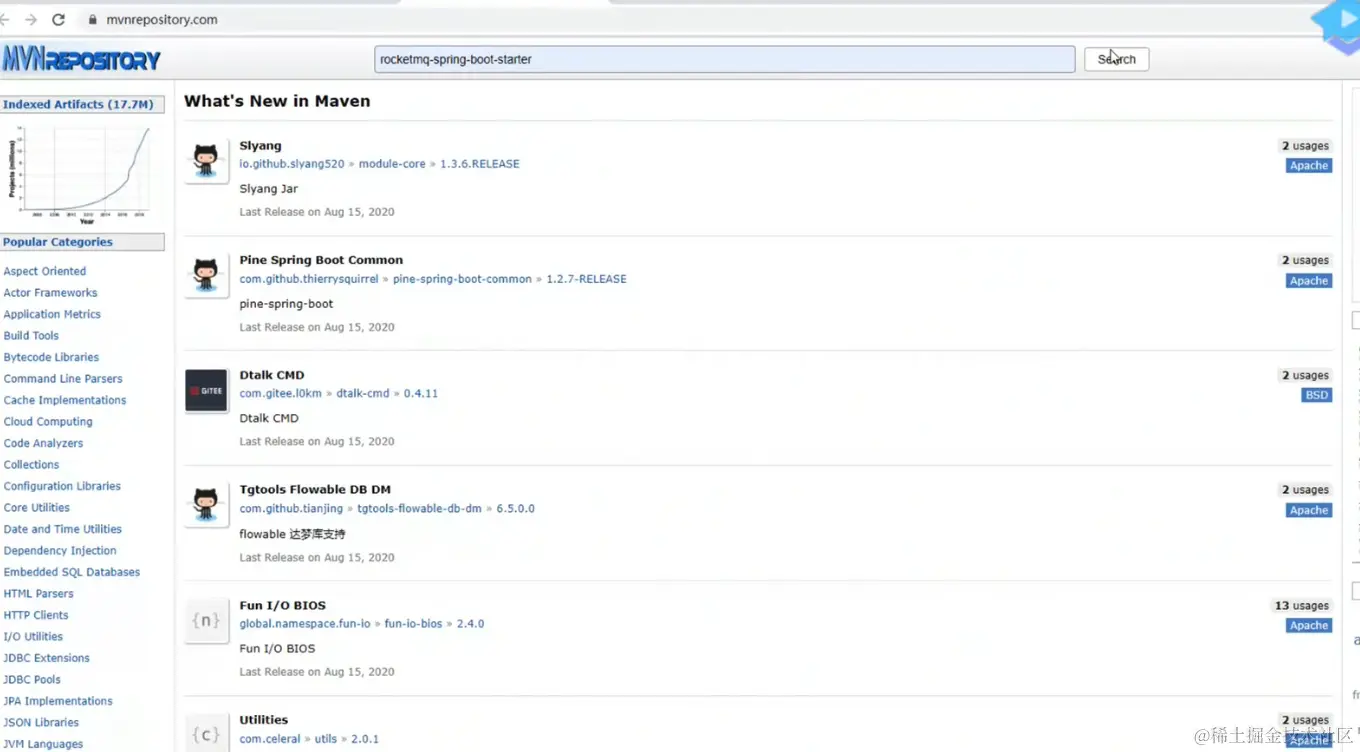Click the browser back arrow

tap(5, 19)
